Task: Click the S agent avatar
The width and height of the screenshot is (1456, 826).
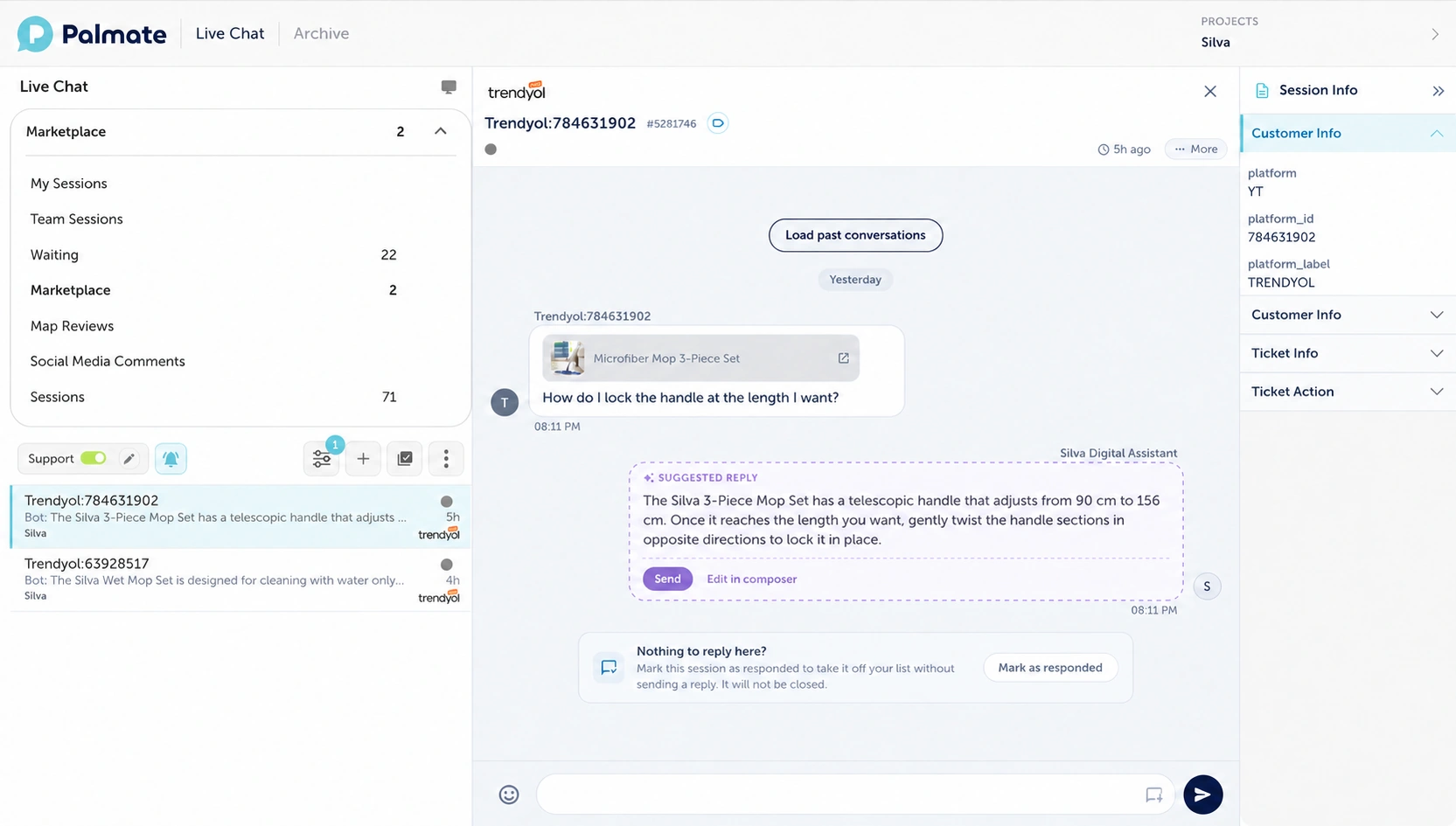Action: [1207, 587]
